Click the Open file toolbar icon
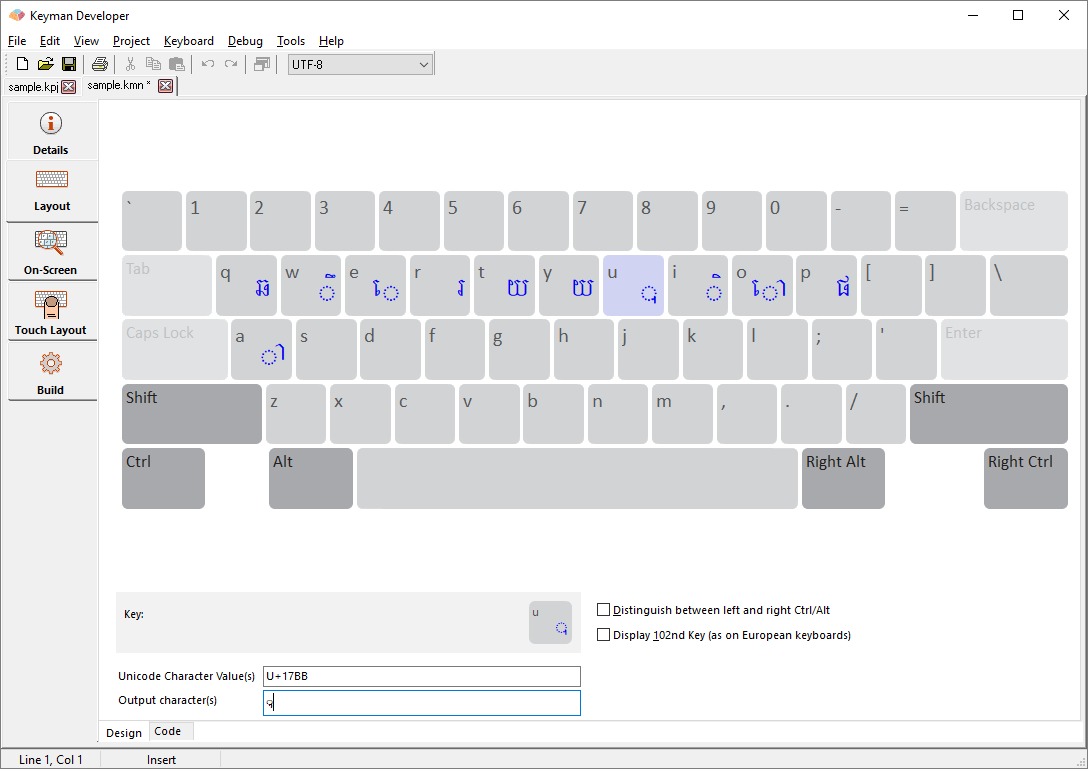Screen dimensions: 1088x769 [45, 63]
